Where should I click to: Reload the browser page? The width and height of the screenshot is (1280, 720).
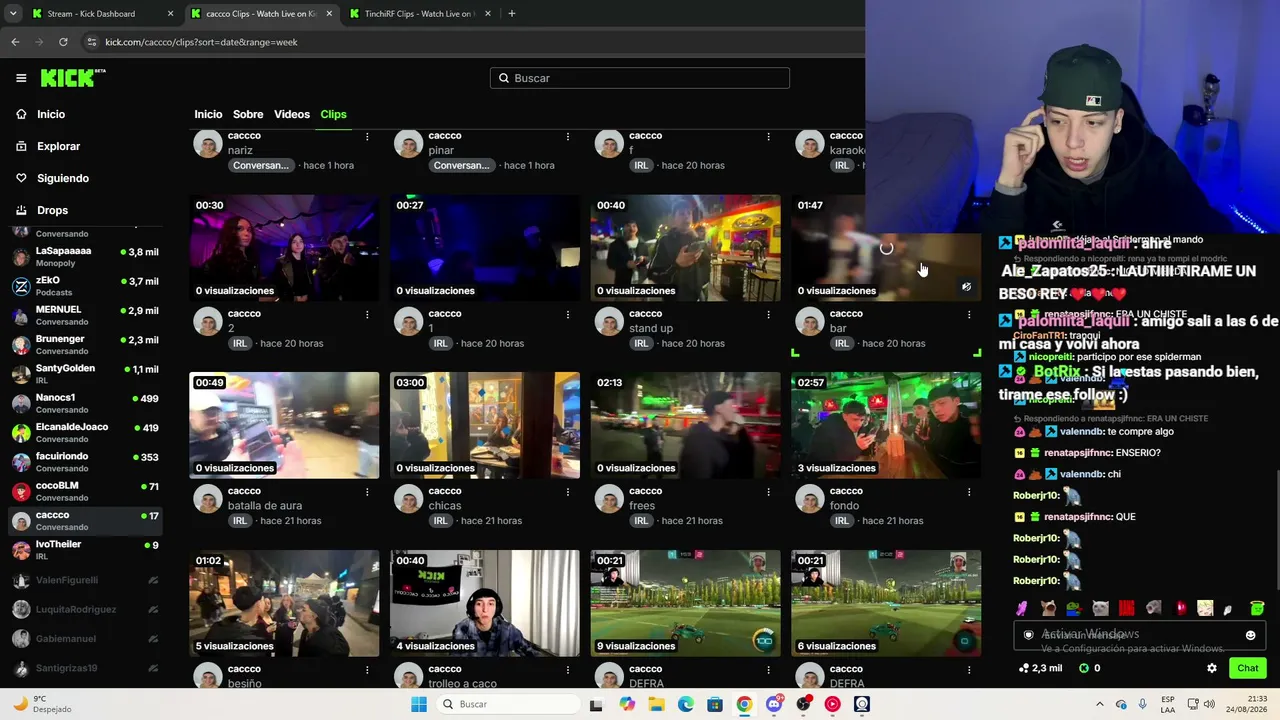[x=63, y=42]
